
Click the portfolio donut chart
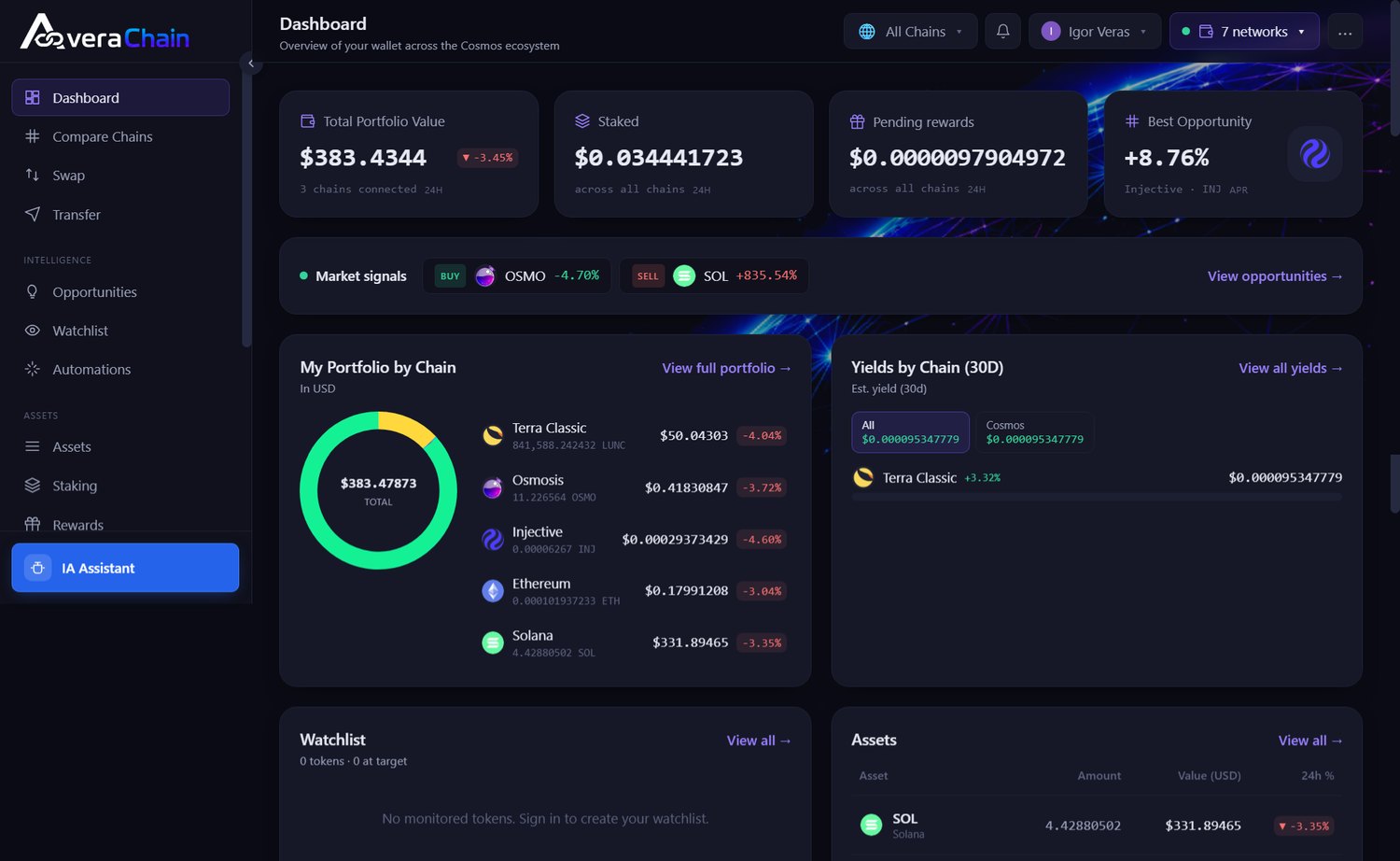click(378, 490)
